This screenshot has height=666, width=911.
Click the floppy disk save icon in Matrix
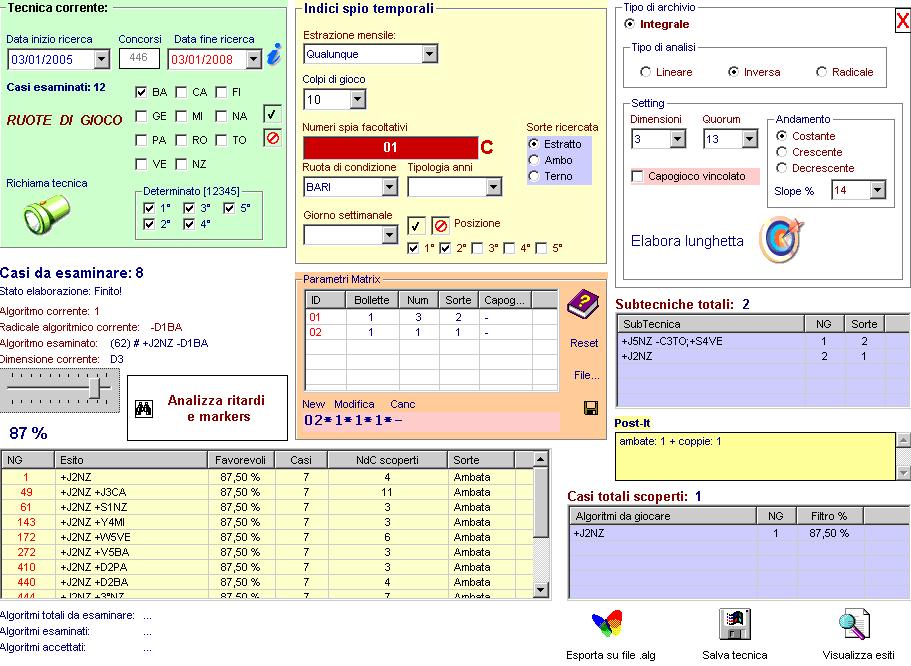click(x=590, y=408)
